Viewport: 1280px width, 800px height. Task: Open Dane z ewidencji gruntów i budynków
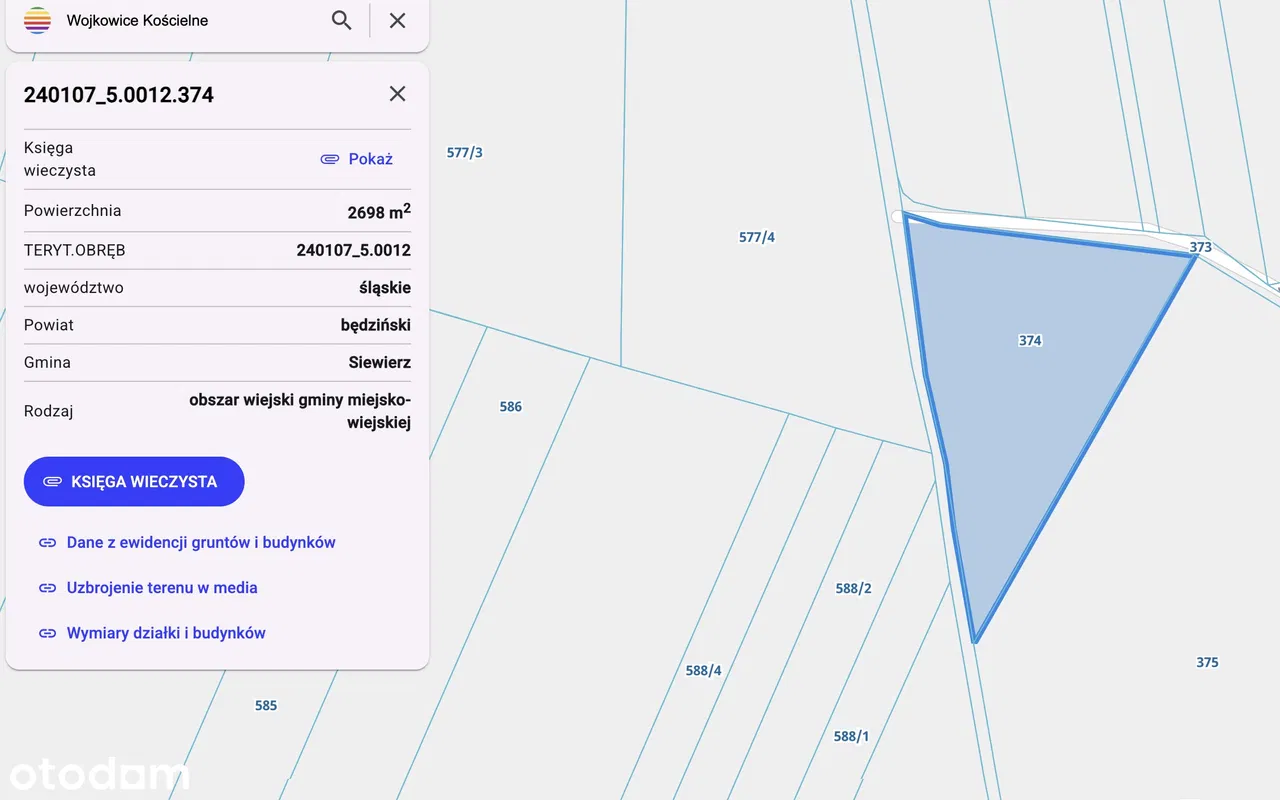(x=200, y=543)
